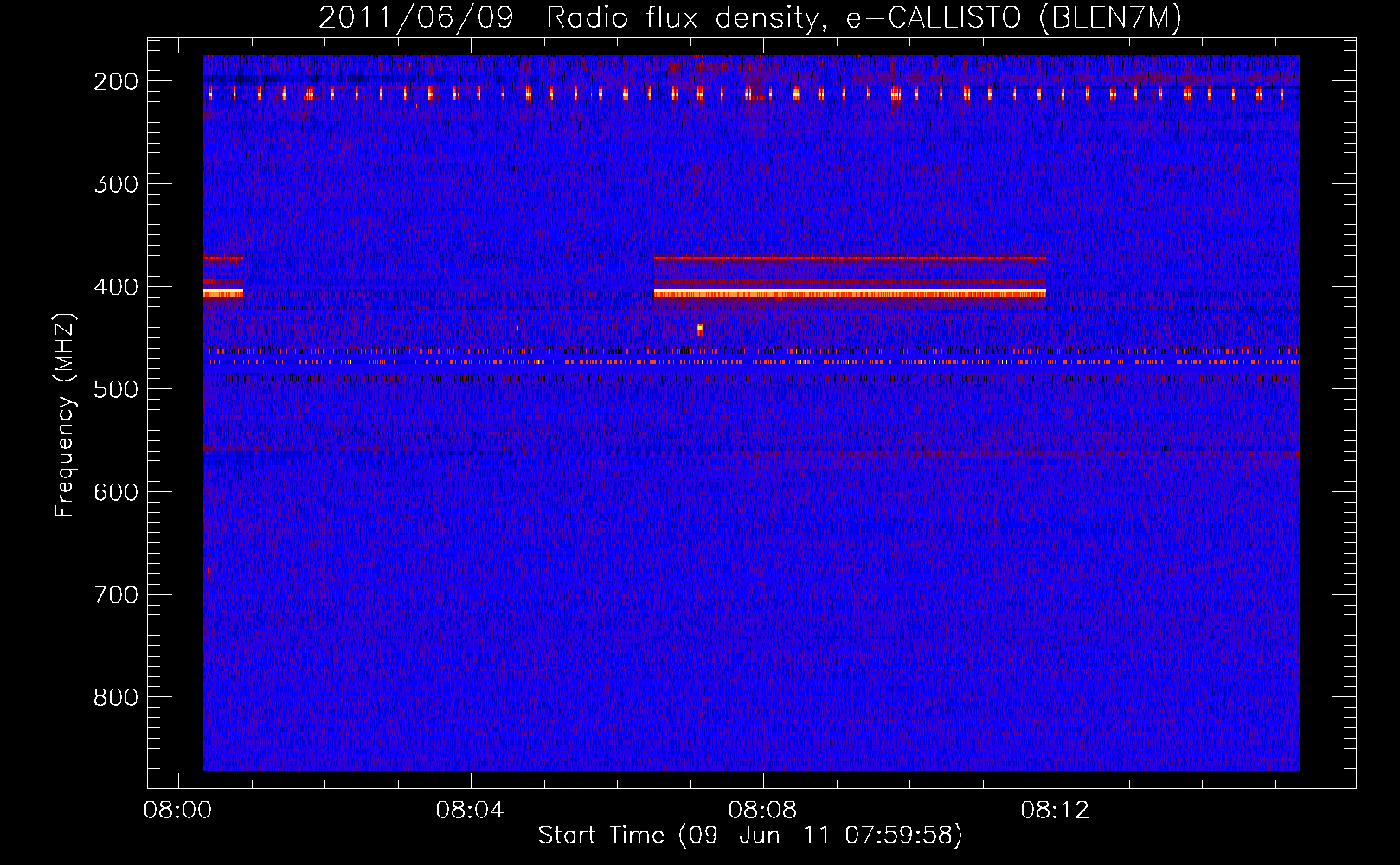Click the plot title "2011/06/09 Radio flux density, e-CALLISTO (BLEN7M)"
This screenshot has height=865, width=1400.
(x=749, y=17)
